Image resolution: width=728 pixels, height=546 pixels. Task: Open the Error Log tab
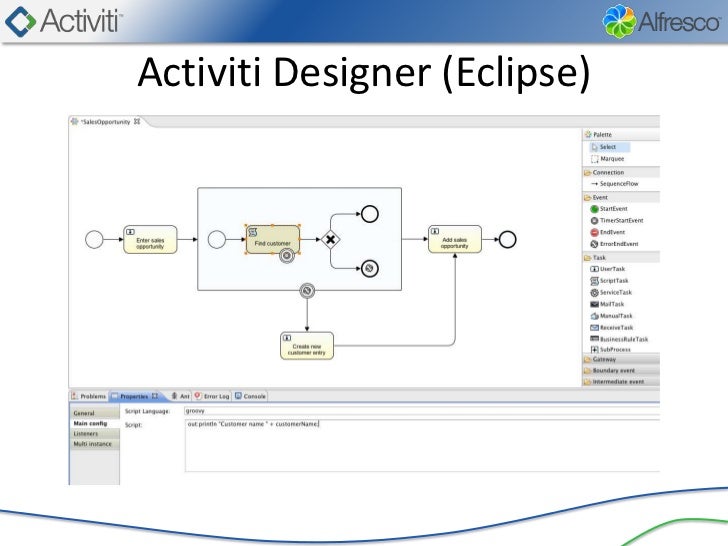212,396
